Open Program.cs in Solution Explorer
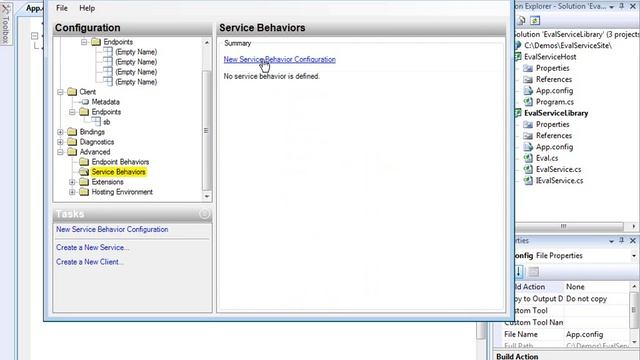The image size is (640, 360). [x=555, y=102]
